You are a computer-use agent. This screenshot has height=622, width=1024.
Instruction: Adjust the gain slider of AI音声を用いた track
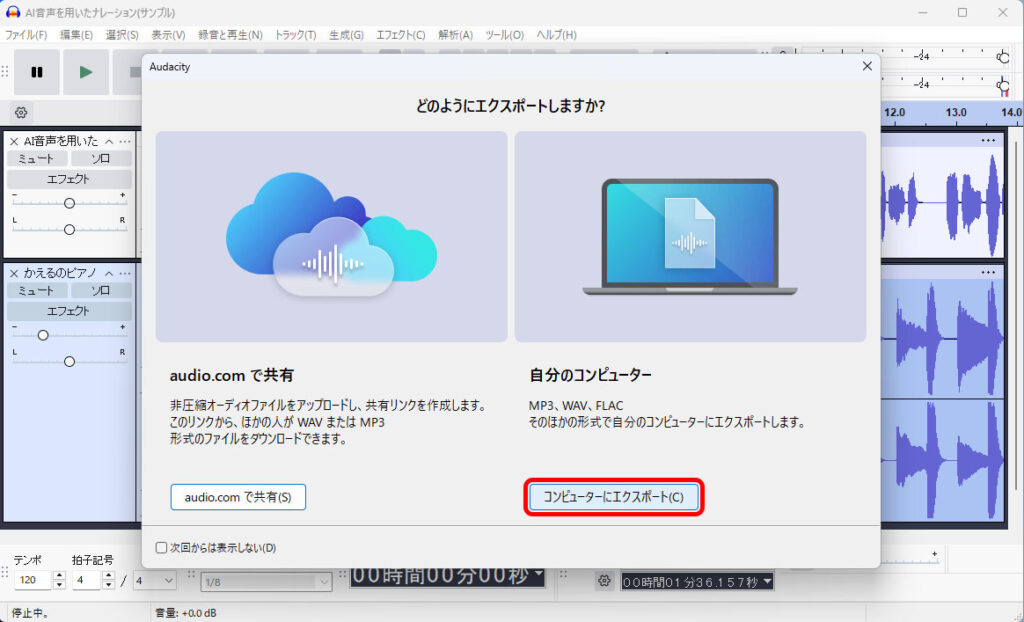(69, 203)
